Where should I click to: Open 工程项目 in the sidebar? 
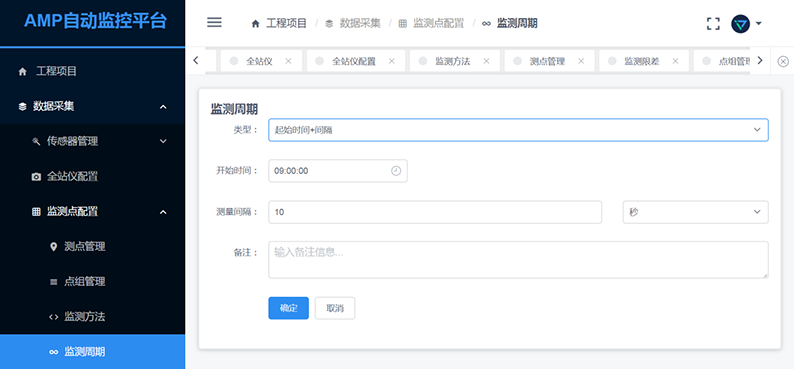pos(92,71)
